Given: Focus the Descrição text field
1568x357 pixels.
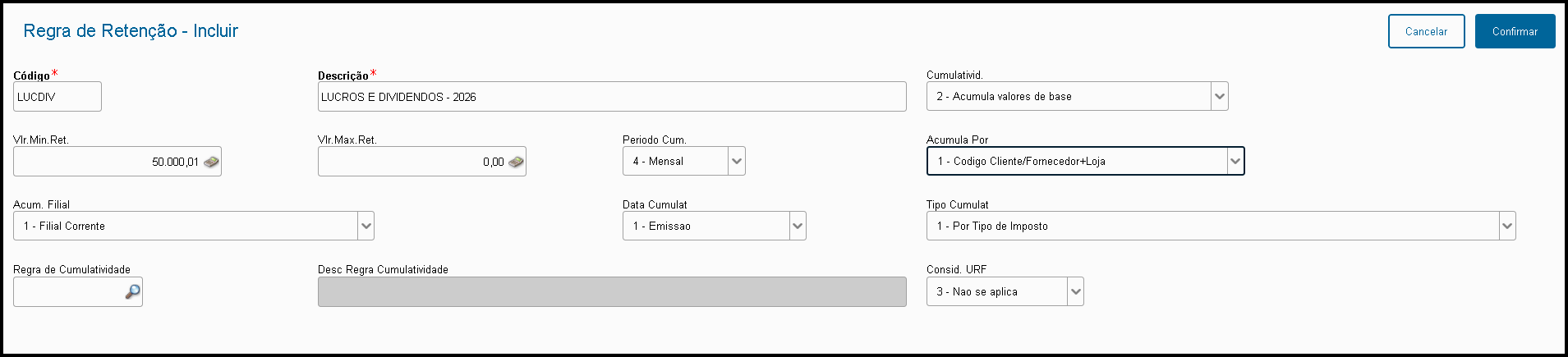Looking at the screenshot, I should point(611,97).
